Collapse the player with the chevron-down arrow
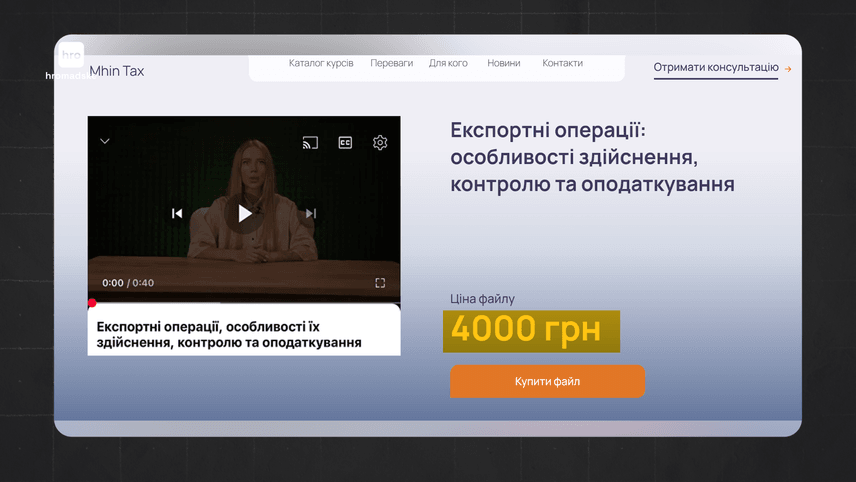 (105, 142)
